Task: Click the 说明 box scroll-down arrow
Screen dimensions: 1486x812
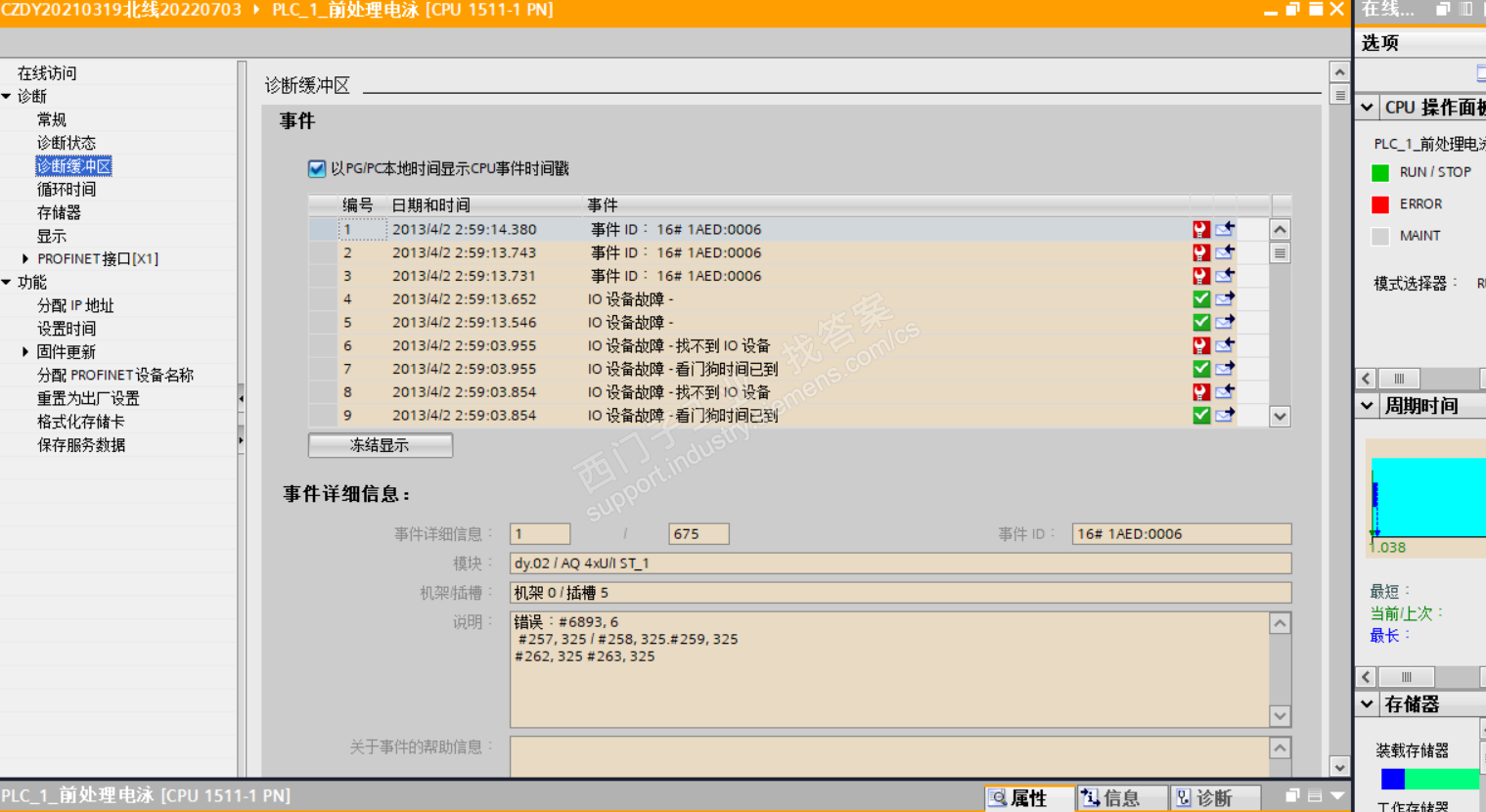Action: tap(1280, 716)
